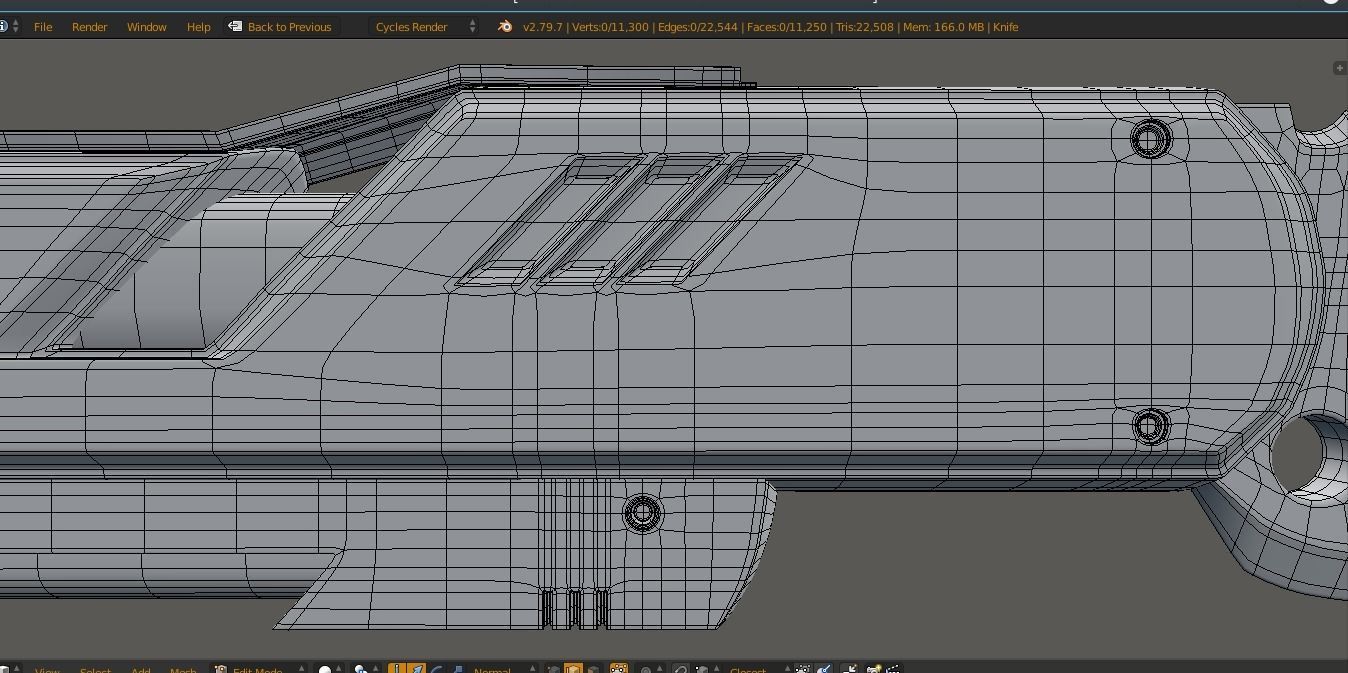Viewport: 1348px width, 673px height.
Task: Open the Edit Mode interaction dropdown
Action: [x=258, y=669]
